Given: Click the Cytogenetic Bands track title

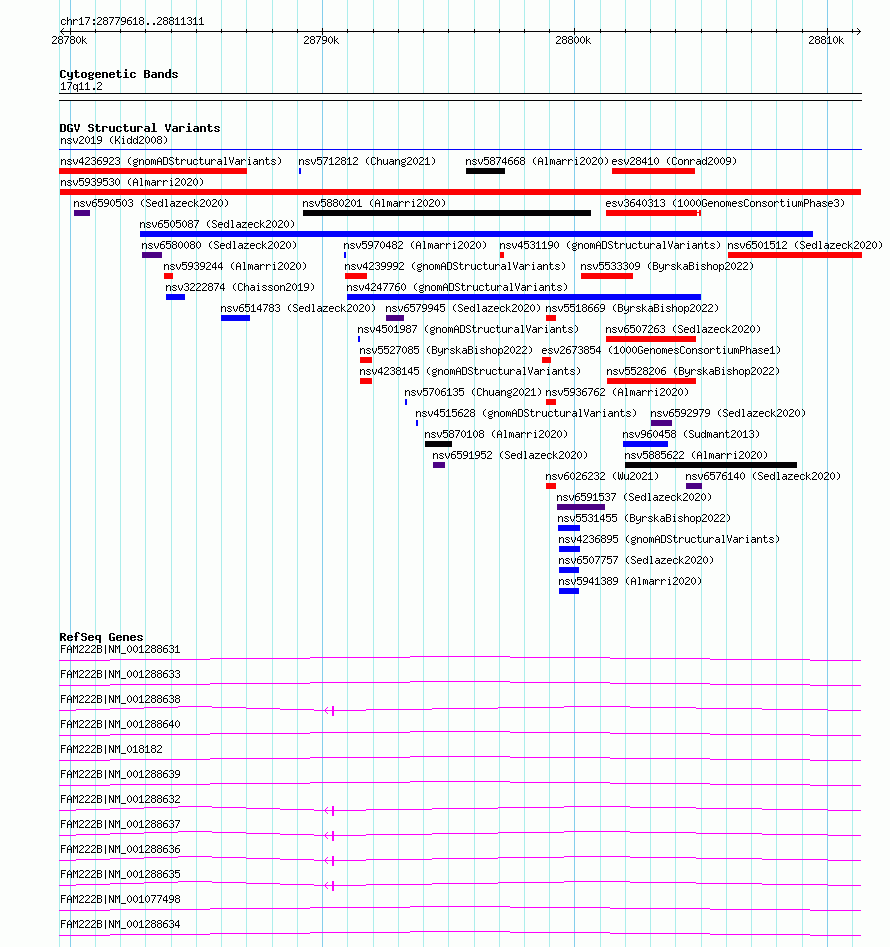Looking at the screenshot, I should tap(119, 74).
